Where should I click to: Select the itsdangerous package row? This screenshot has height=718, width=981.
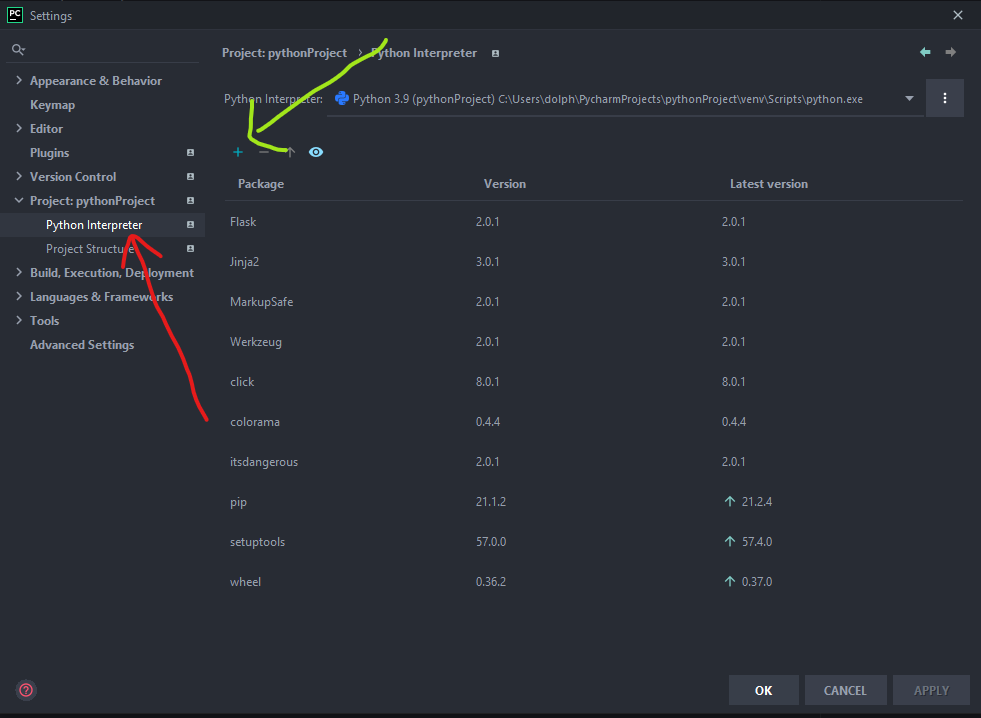point(593,462)
